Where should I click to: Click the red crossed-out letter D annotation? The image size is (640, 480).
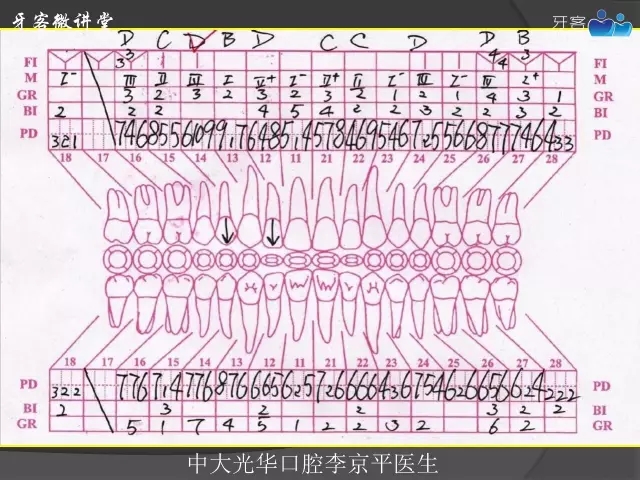coord(198,42)
